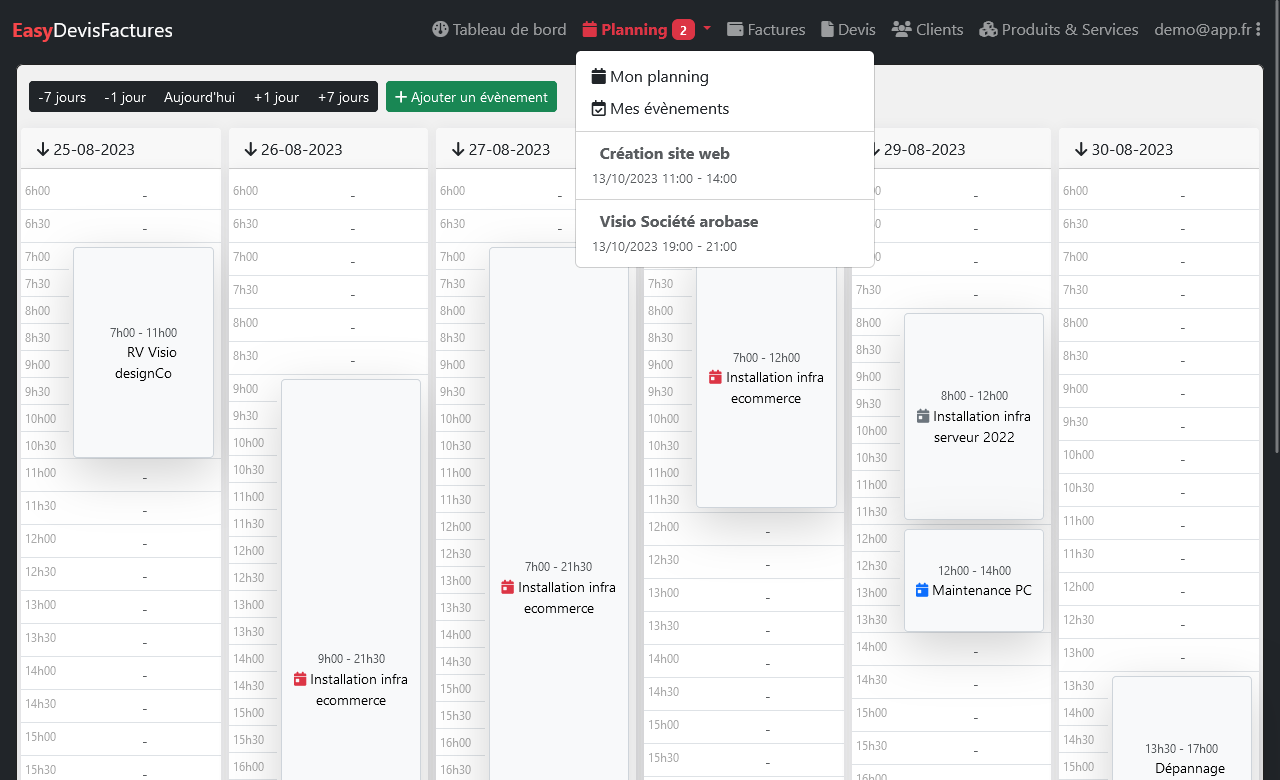Viewport: 1280px width, 780px height.
Task: Click grey calendar icon on serveur 2022 event
Action: click(923, 416)
